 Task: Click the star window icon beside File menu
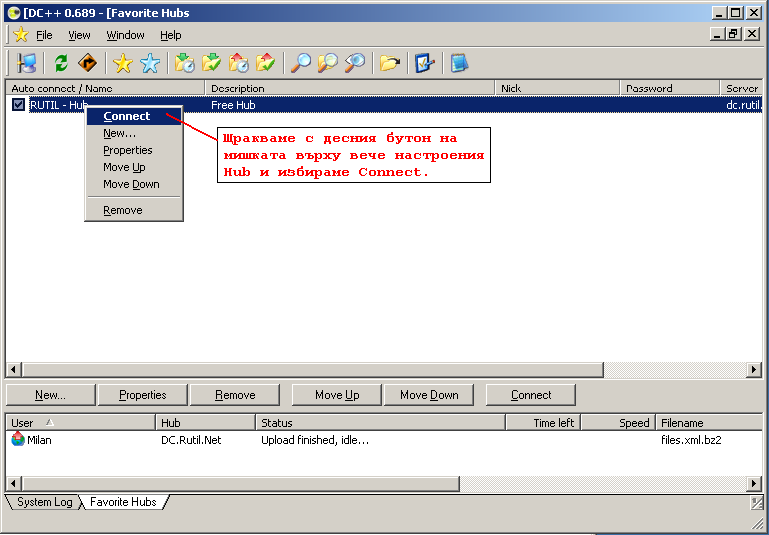[x=21, y=35]
